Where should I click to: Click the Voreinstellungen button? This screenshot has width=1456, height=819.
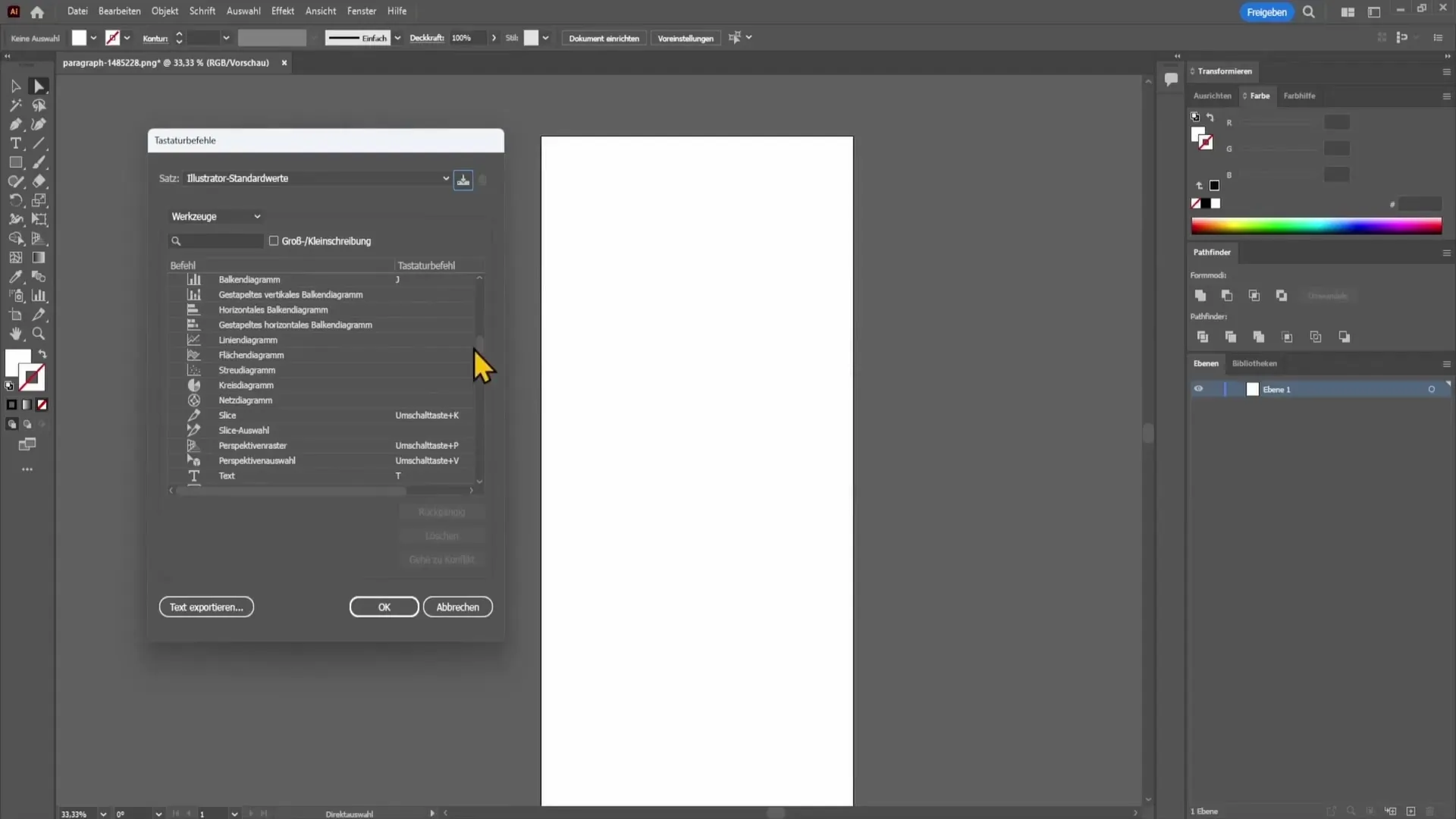[x=686, y=38]
